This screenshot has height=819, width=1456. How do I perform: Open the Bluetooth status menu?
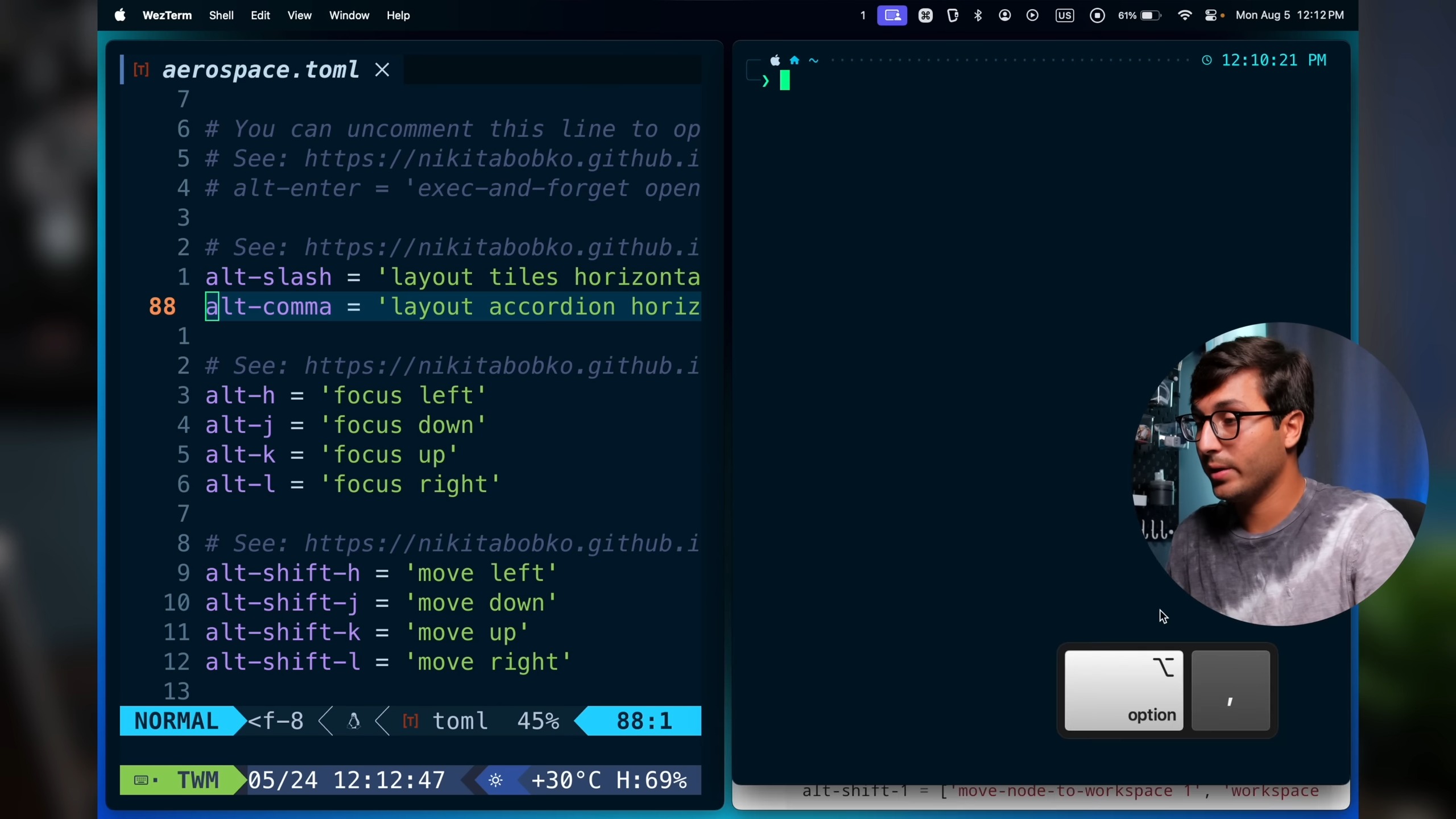coord(978,15)
